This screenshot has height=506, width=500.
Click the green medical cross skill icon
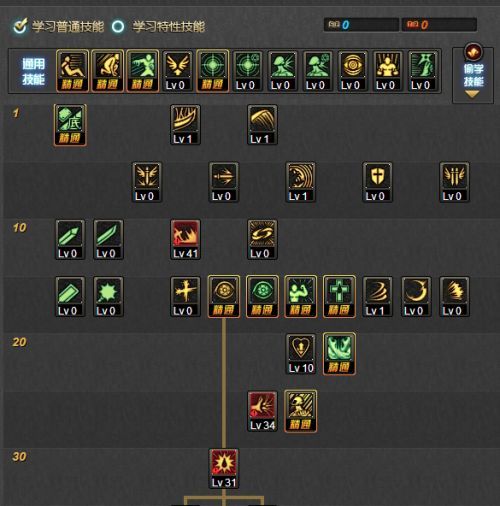[x=339, y=297]
